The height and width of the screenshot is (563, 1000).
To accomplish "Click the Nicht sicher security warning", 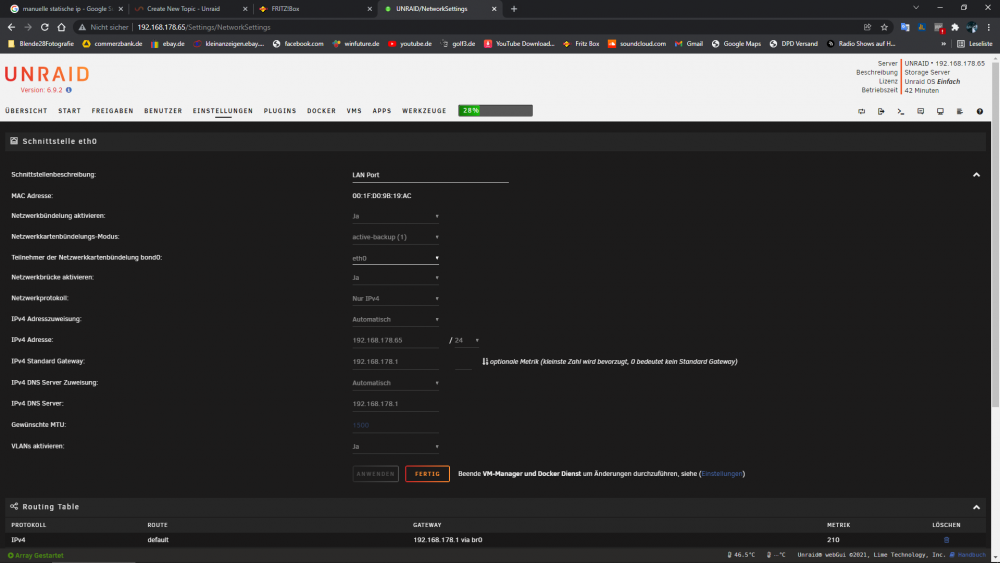I will coord(103,27).
